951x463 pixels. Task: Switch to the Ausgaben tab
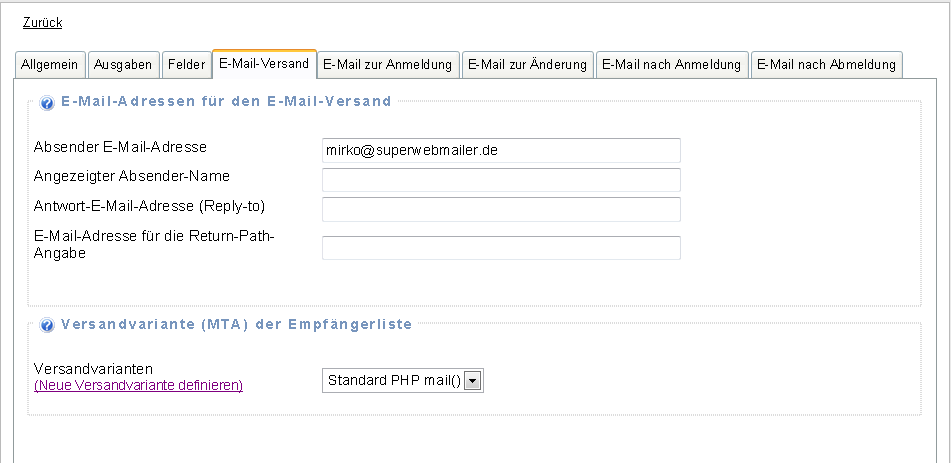(123, 65)
